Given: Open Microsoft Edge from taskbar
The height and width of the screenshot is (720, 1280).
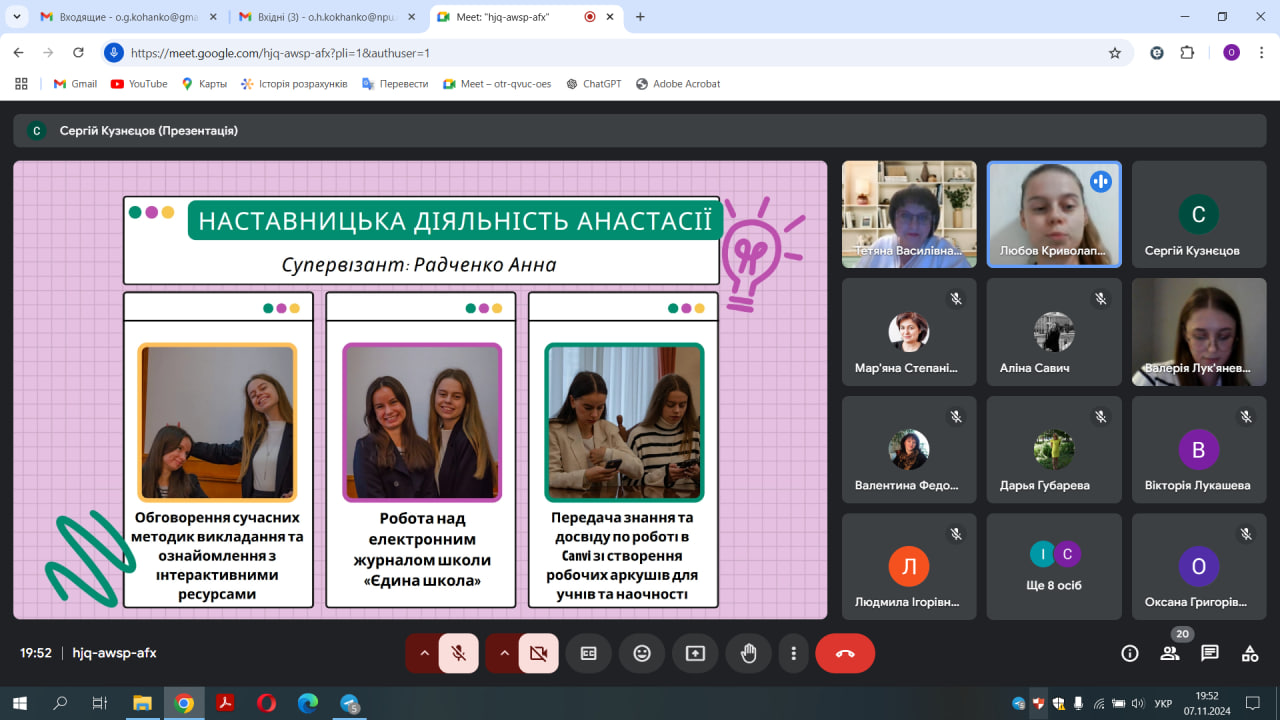Looking at the screenshot, I should click(x=308, y=703).
